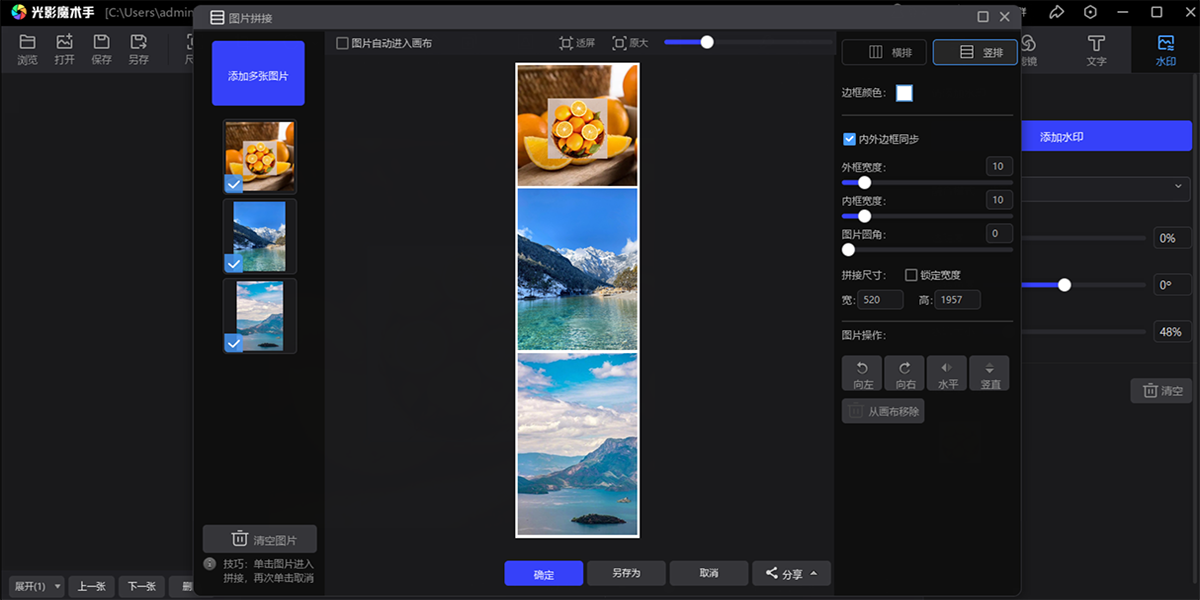Screen dimensions: 1200x600
Task: Open the 展开(1) dropdown
Action: [x=36, y=587]
